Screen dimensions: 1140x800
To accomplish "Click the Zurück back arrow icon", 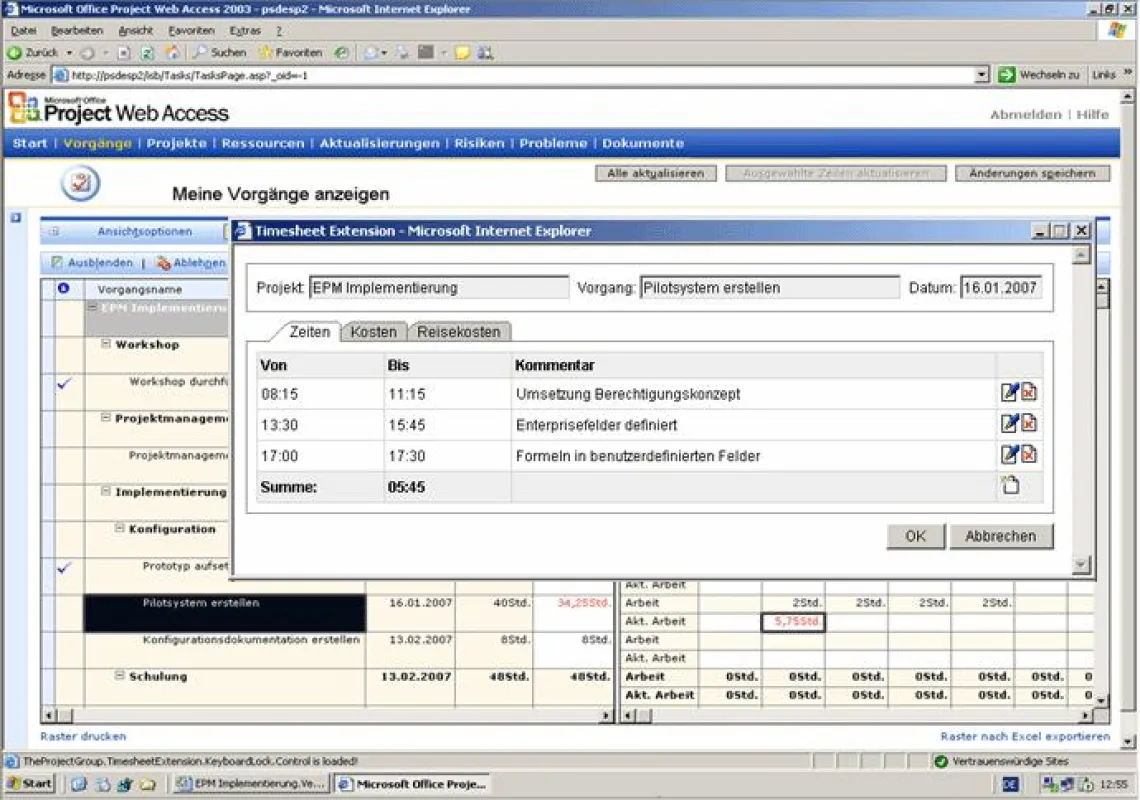I will tap(15, 52).
